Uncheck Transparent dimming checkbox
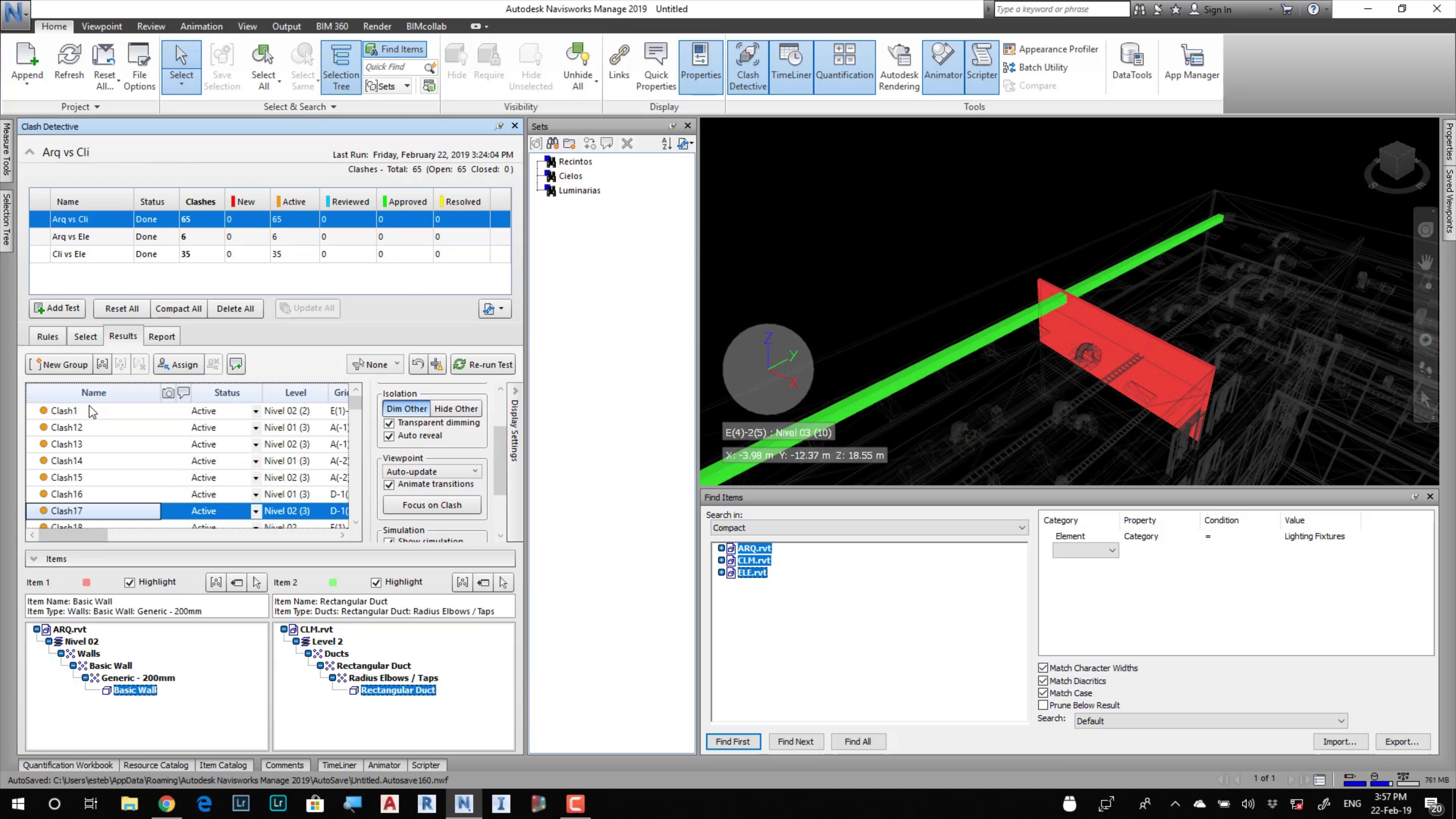 click(389, 423)
